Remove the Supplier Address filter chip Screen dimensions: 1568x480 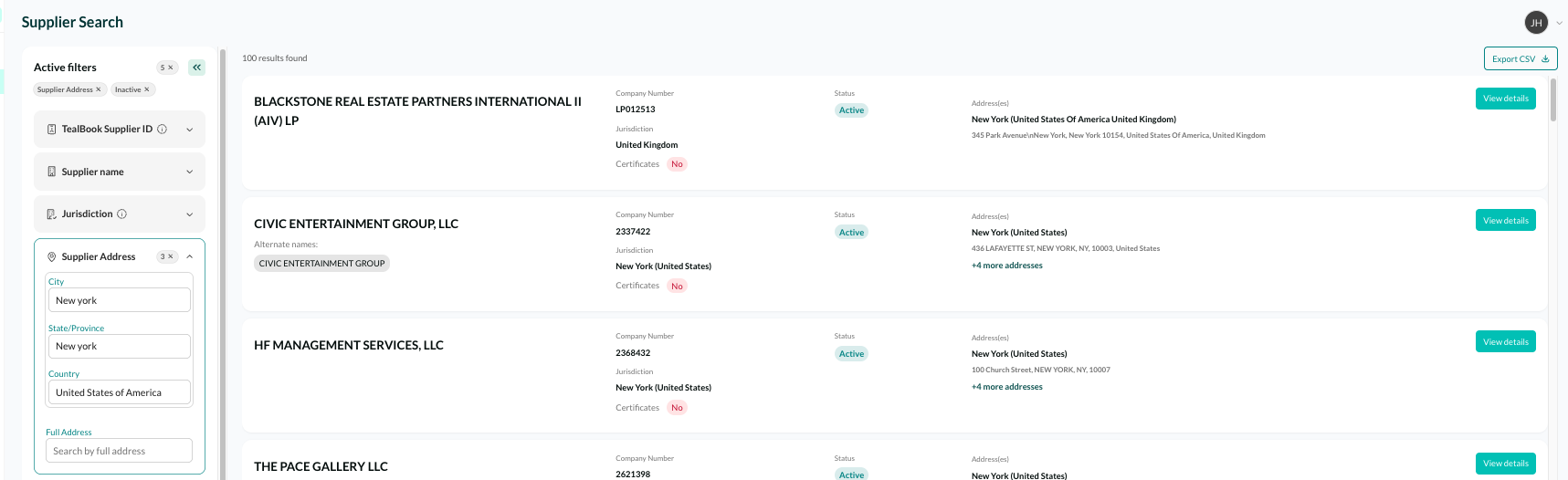click(x=99, y=89)
